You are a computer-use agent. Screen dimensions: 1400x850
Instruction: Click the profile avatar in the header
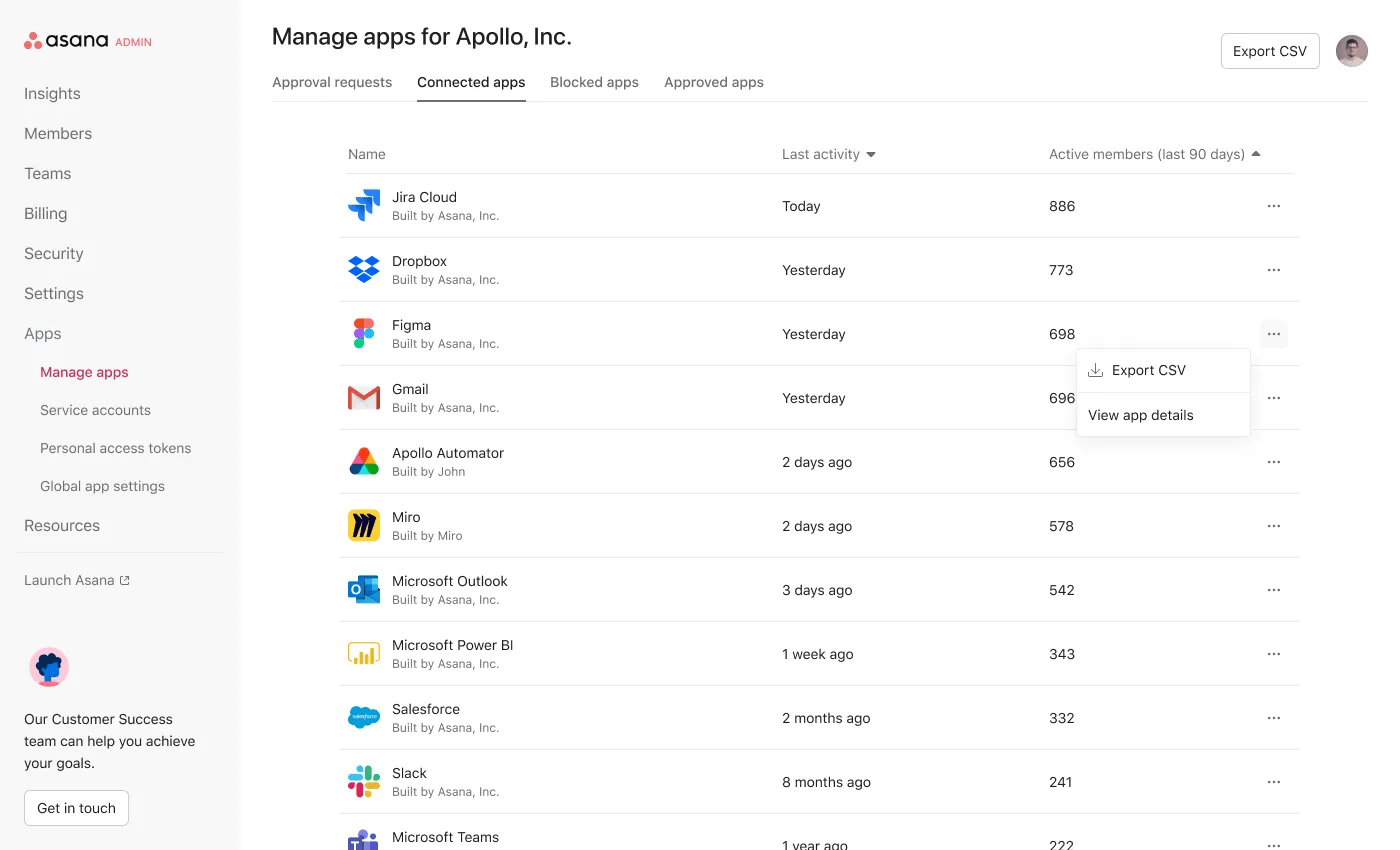[1352, 50]
